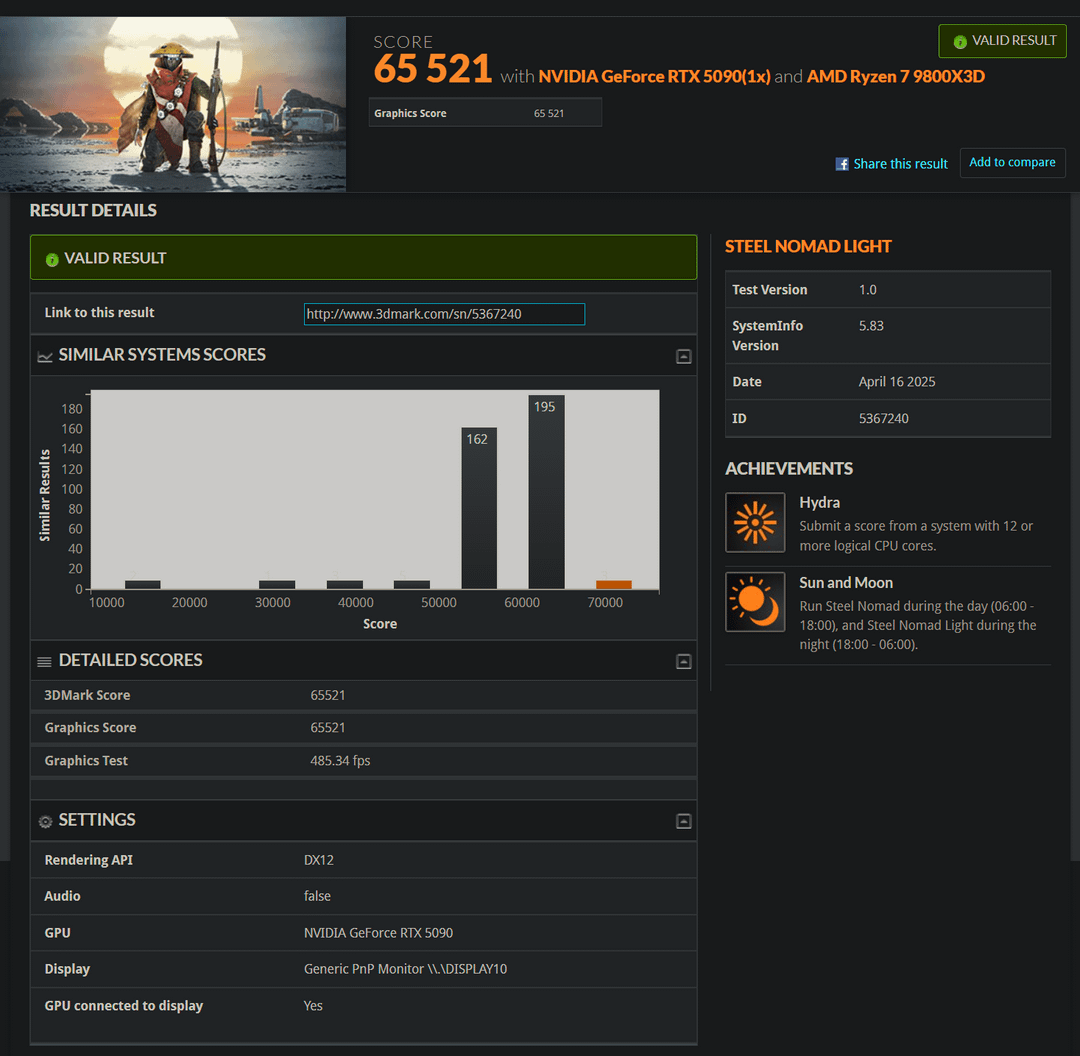Click the Display value Generic PnP Monitor
The width and height of the screenshot is (1080, 1056).
point(405,969)
